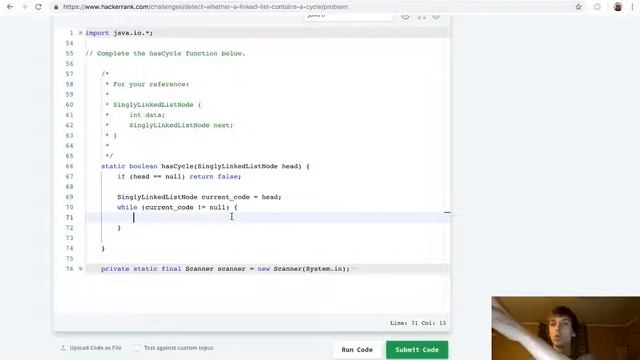This screenshot has height=360, width=640.
Task: Enable Test against custom input checkbox
Action: (x=137, y=348)
